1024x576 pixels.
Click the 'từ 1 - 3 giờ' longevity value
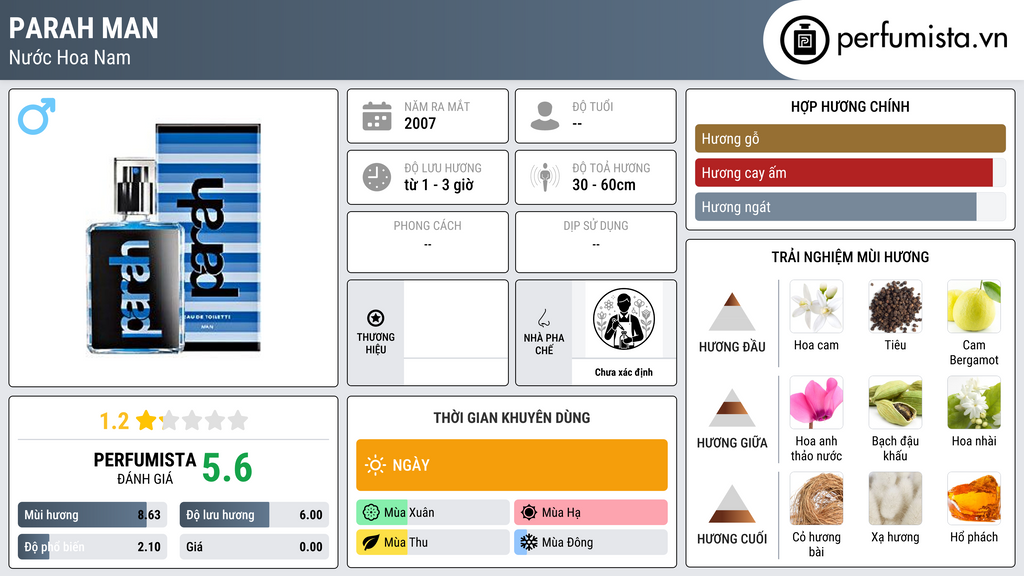pos(439,185)
